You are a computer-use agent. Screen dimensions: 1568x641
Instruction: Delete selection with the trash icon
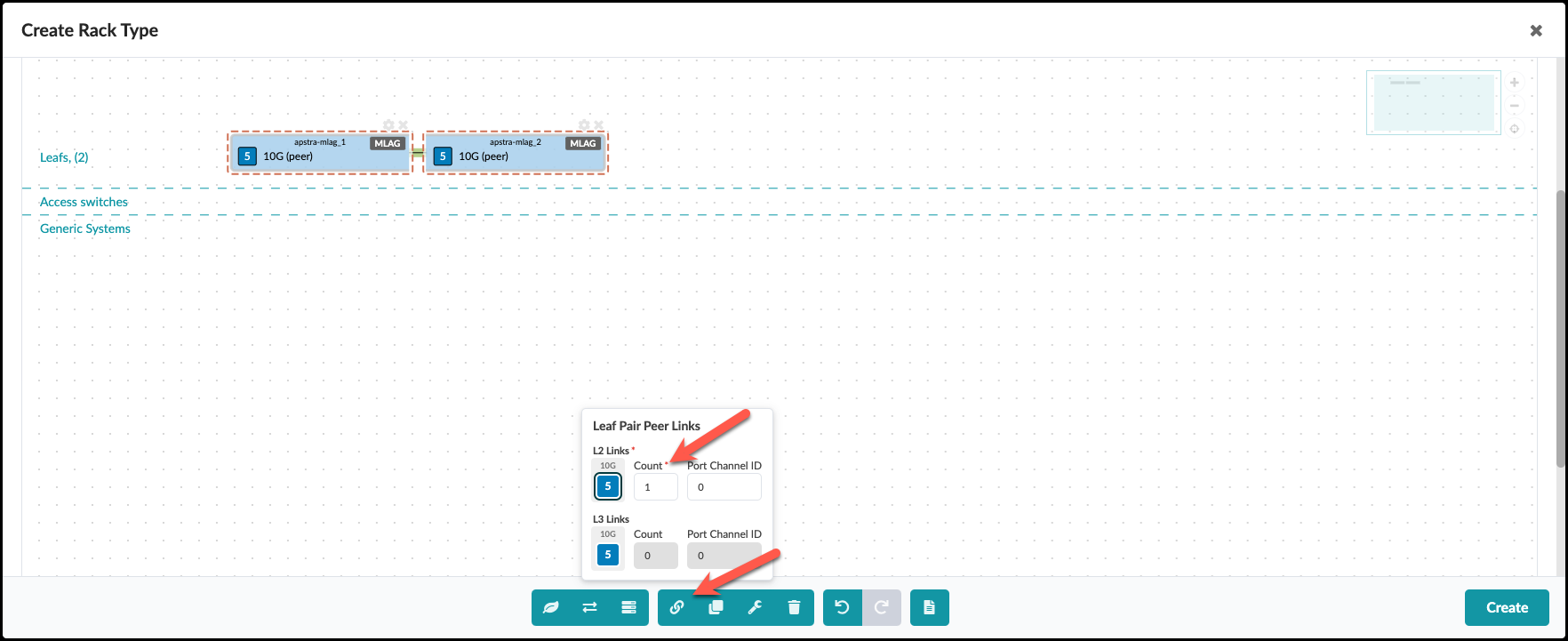tap(794, 608)
